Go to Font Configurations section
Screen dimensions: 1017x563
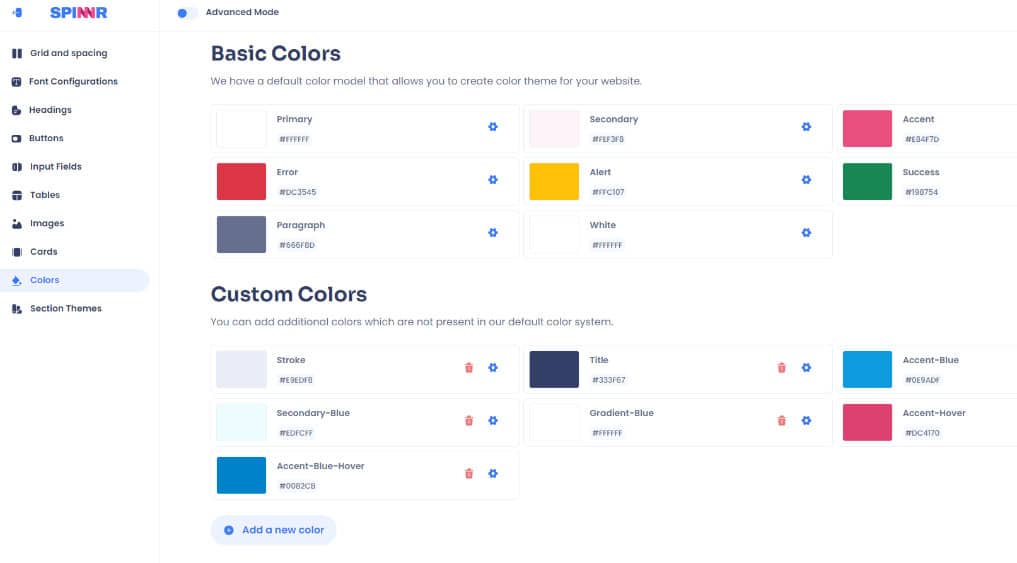[x=73, y=82]
